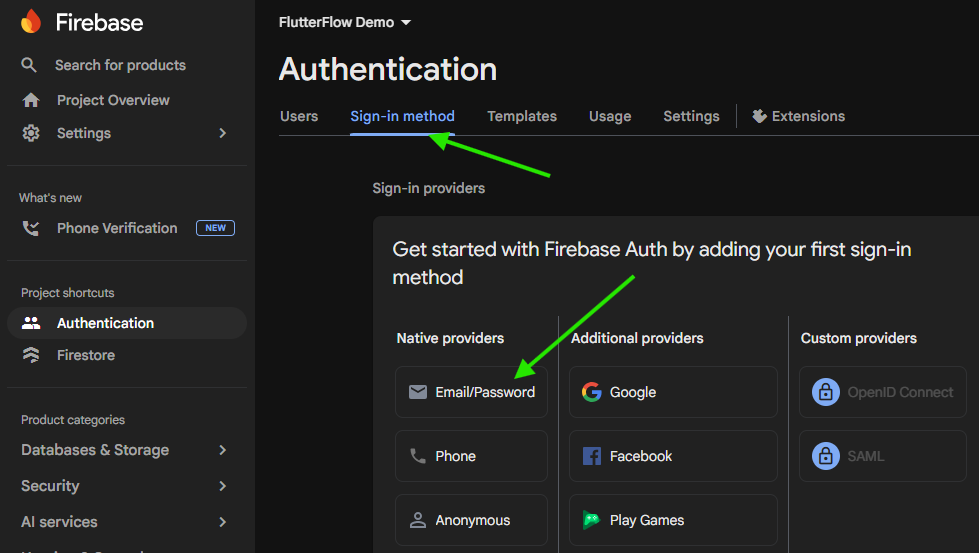Open Phone Verification in sidebar
The width and height of the screenshot is (979, 553).
117,228
